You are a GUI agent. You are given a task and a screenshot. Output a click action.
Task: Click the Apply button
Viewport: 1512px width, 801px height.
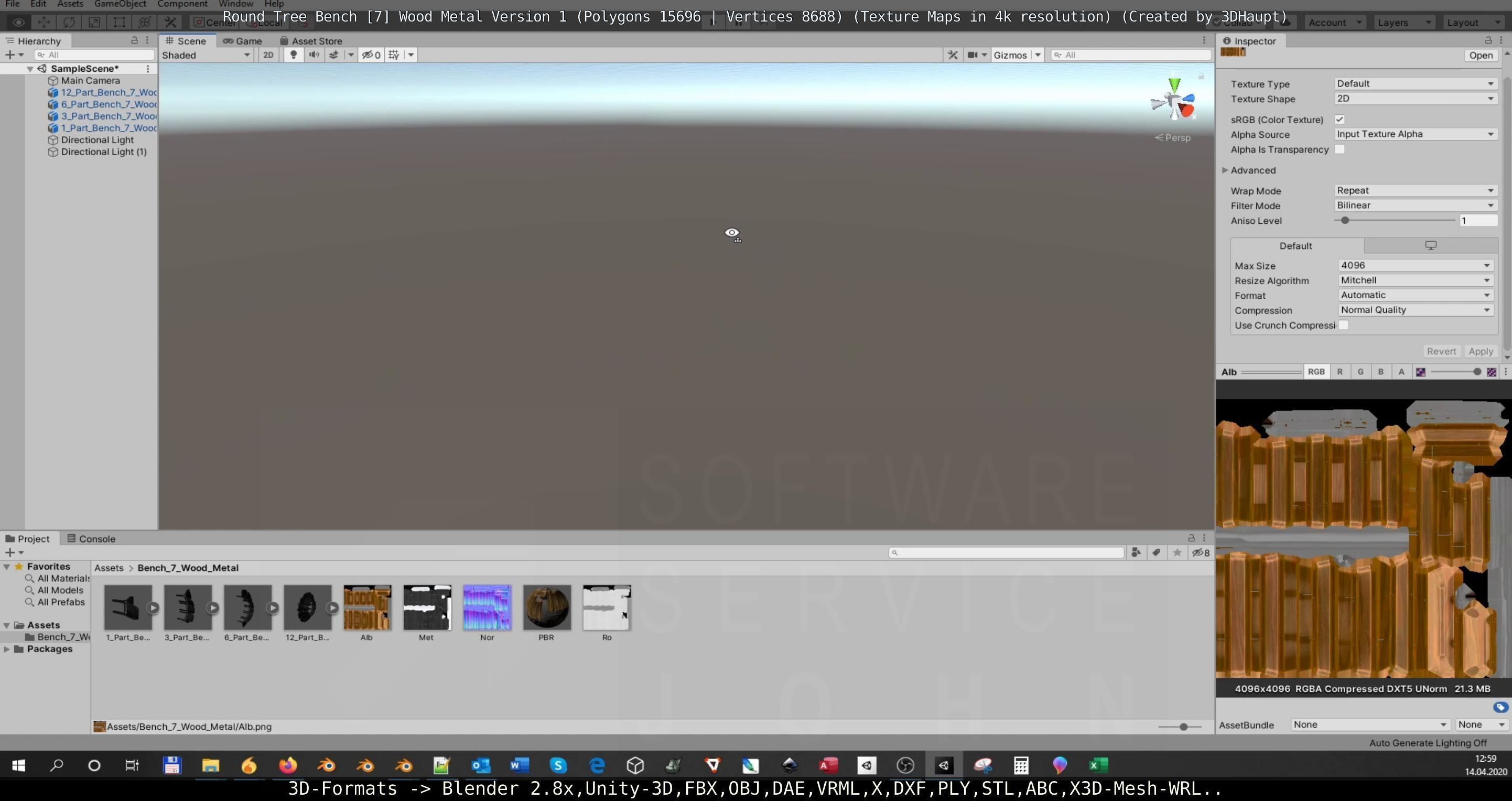point(1481,351)
